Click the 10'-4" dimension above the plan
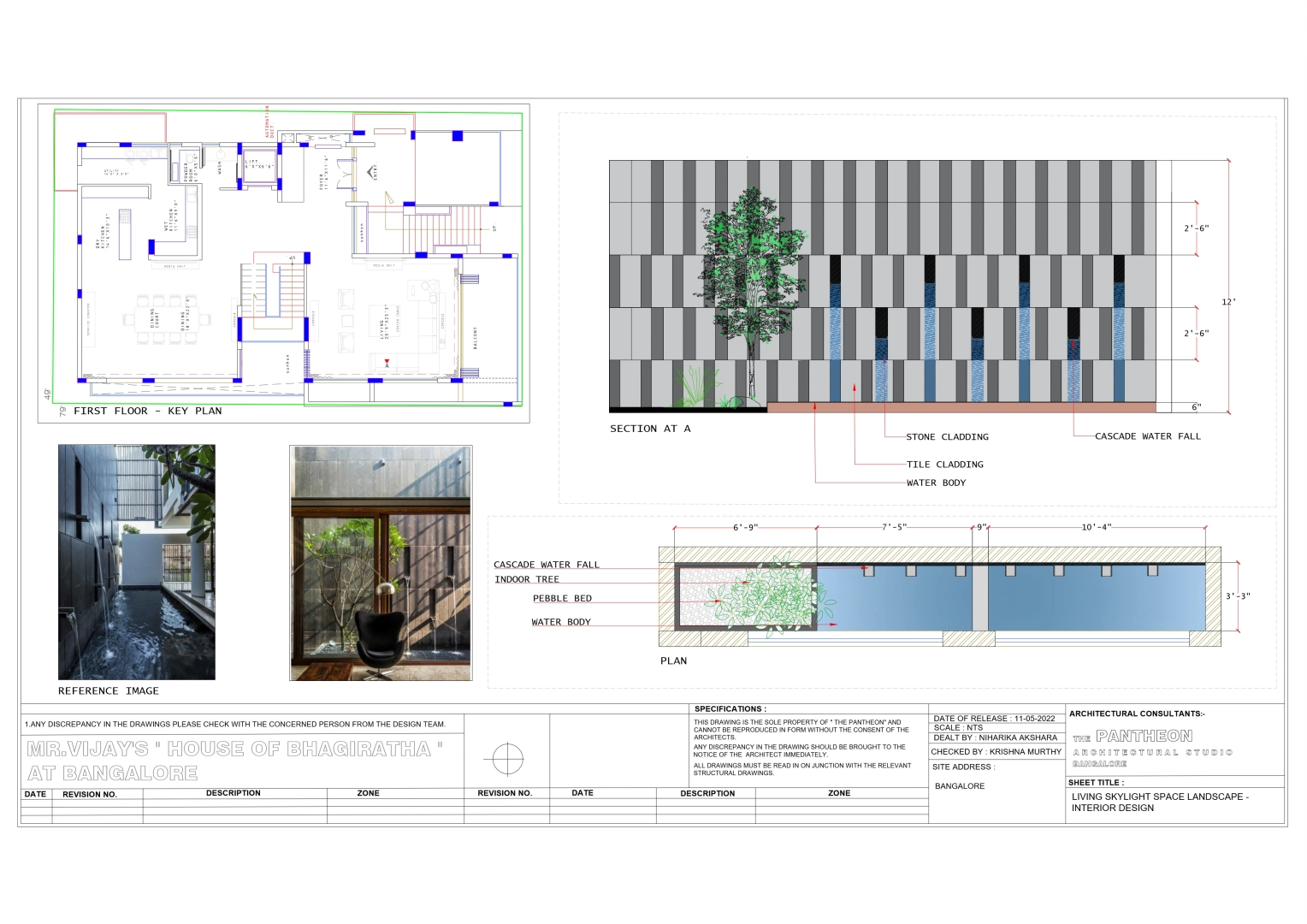This screenshot has height=924, width=1307. 1097,527
